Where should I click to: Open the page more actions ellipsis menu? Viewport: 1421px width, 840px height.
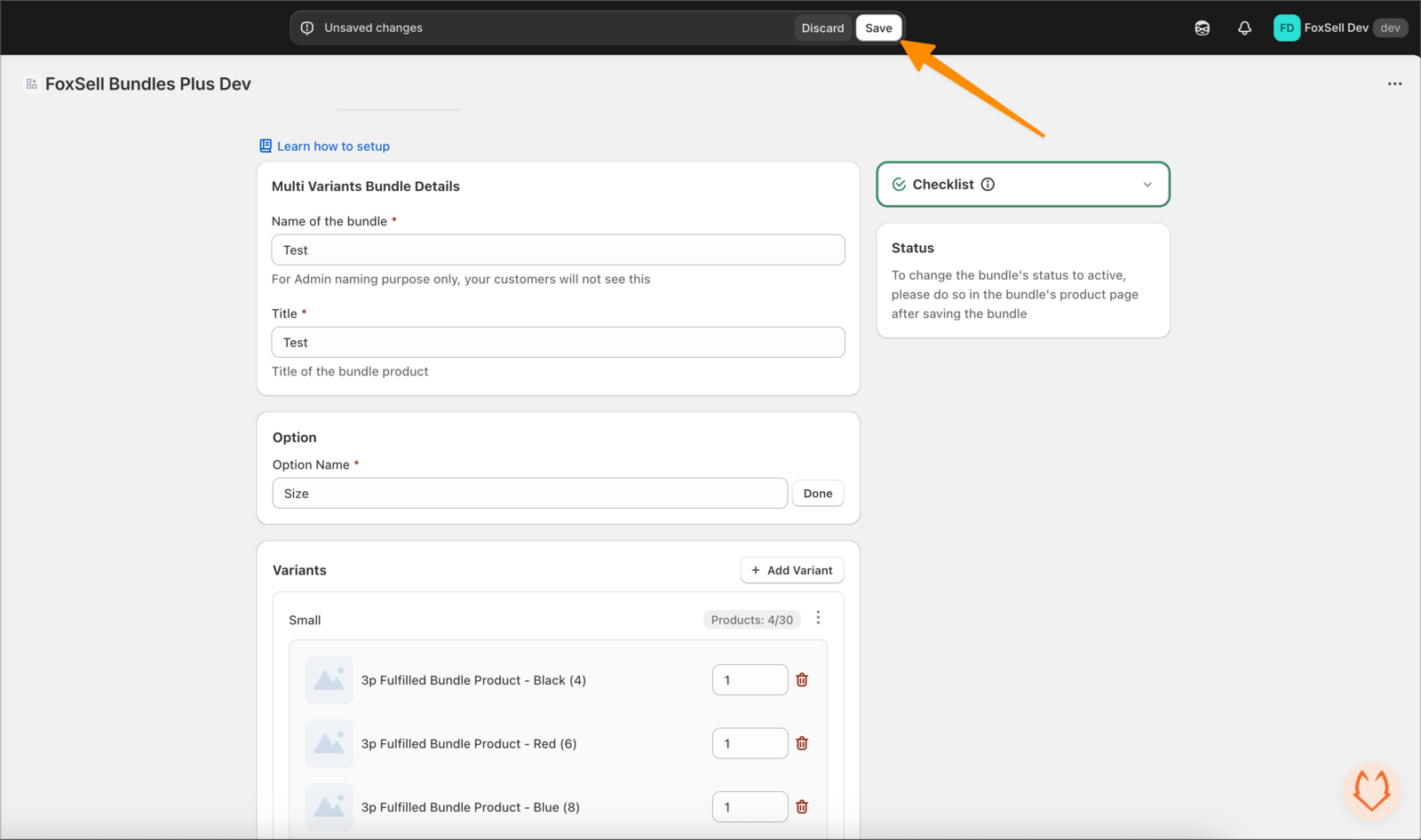[x=1394, y=83]
